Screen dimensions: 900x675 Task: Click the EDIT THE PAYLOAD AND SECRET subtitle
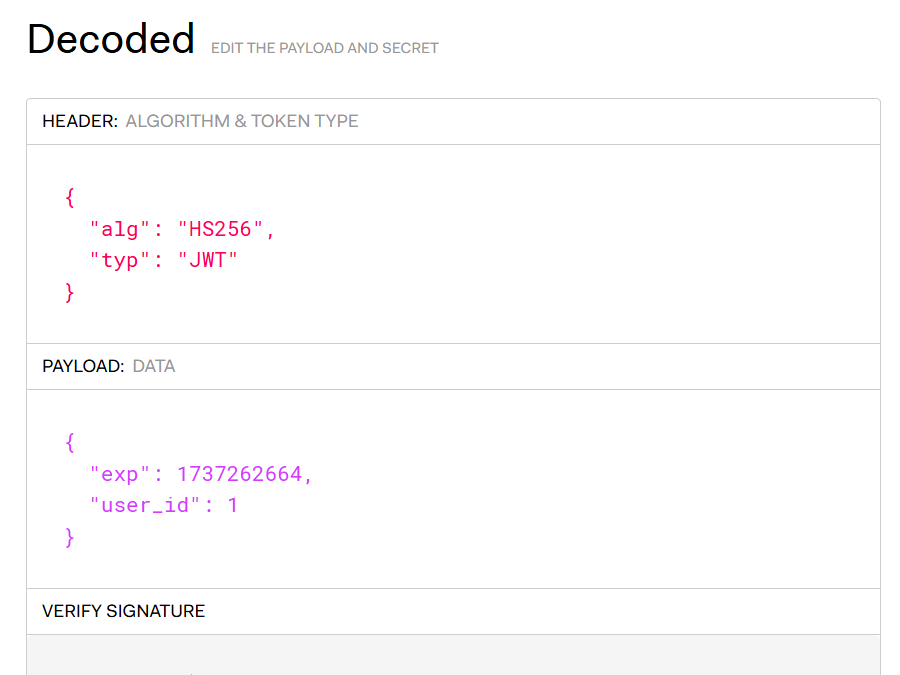tap(324, 48)
